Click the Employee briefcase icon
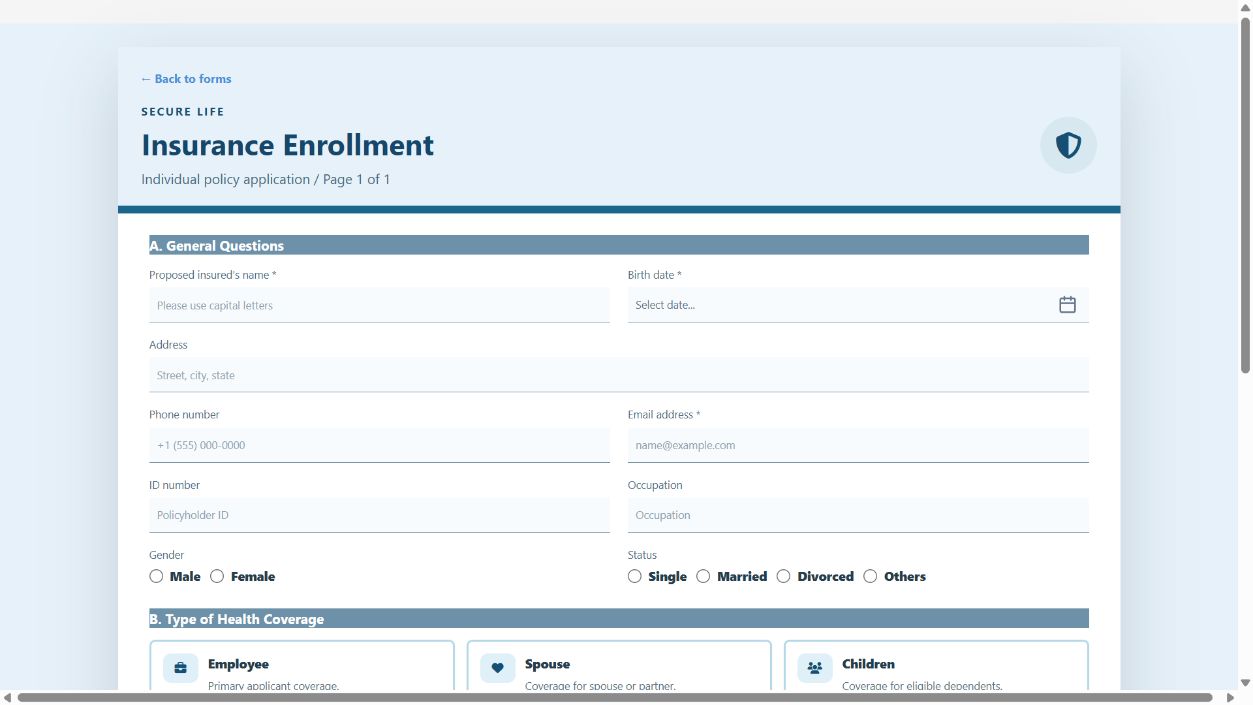The image size is (1253, 705). point(180,668)
